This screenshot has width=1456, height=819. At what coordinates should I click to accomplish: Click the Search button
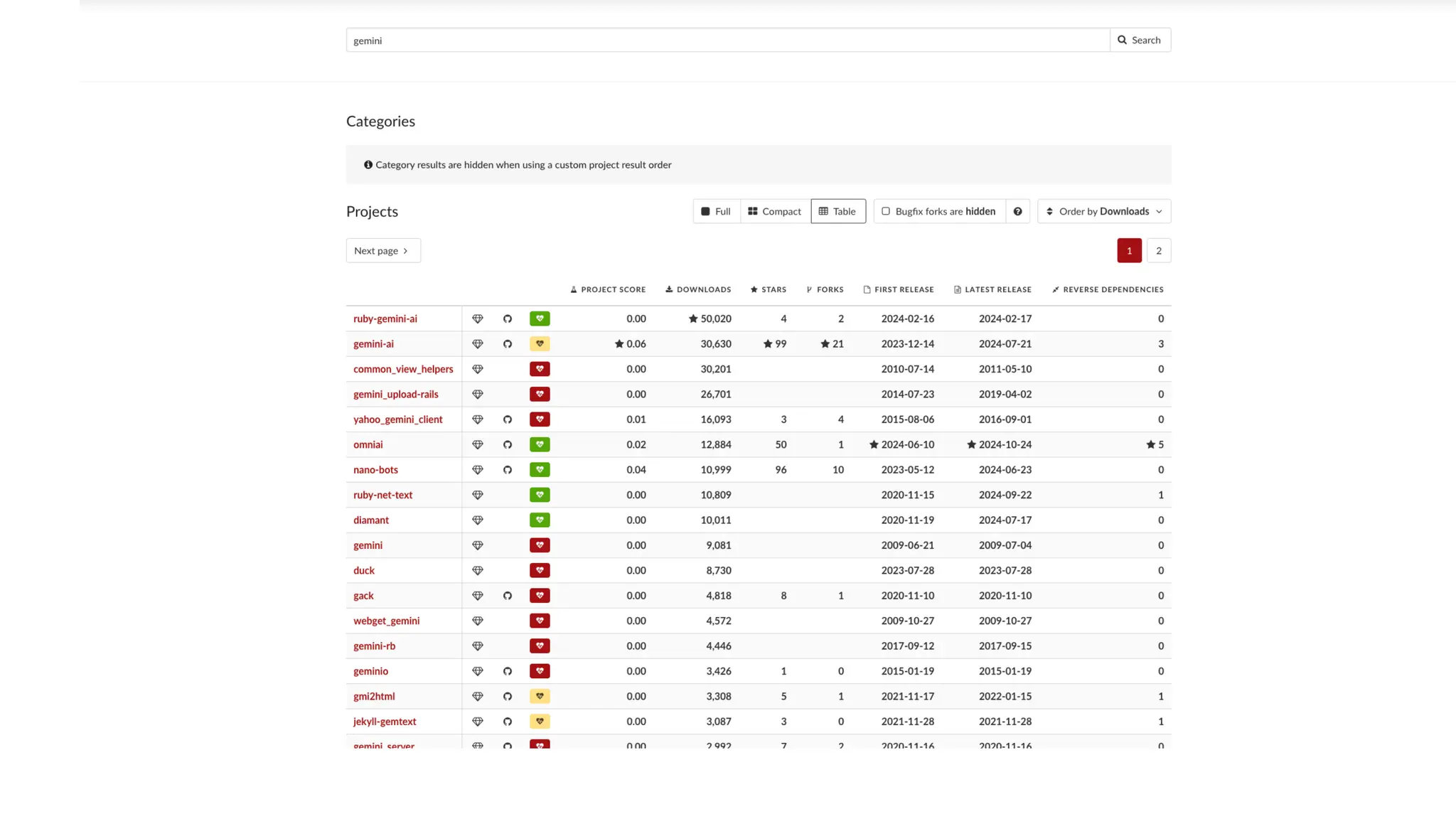point(1140,40)
